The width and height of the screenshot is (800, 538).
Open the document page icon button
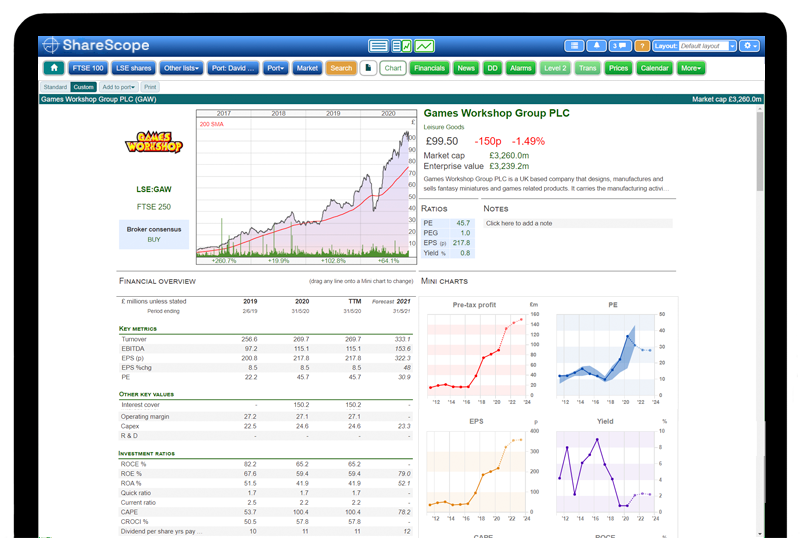[x=368, y=68]
